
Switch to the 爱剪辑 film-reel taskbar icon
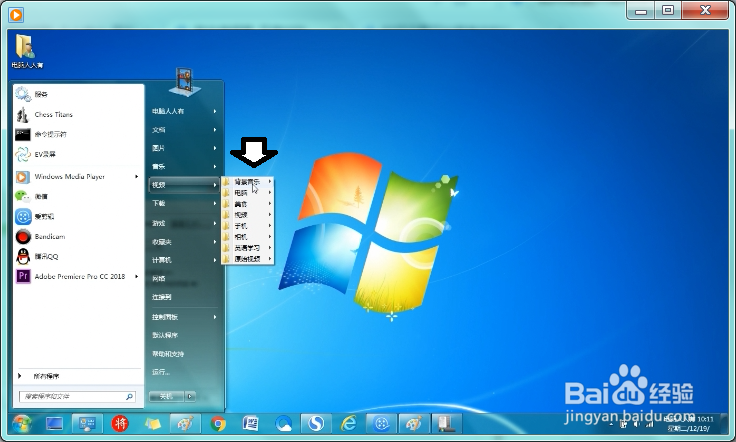pyautogui.click(x=382, y=424)
